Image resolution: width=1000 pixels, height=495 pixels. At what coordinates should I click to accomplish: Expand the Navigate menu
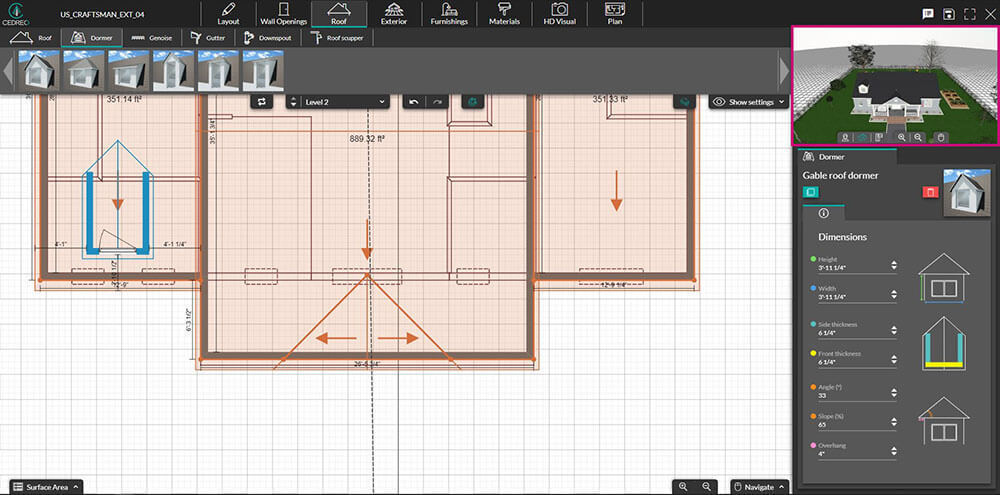point(759,487)
